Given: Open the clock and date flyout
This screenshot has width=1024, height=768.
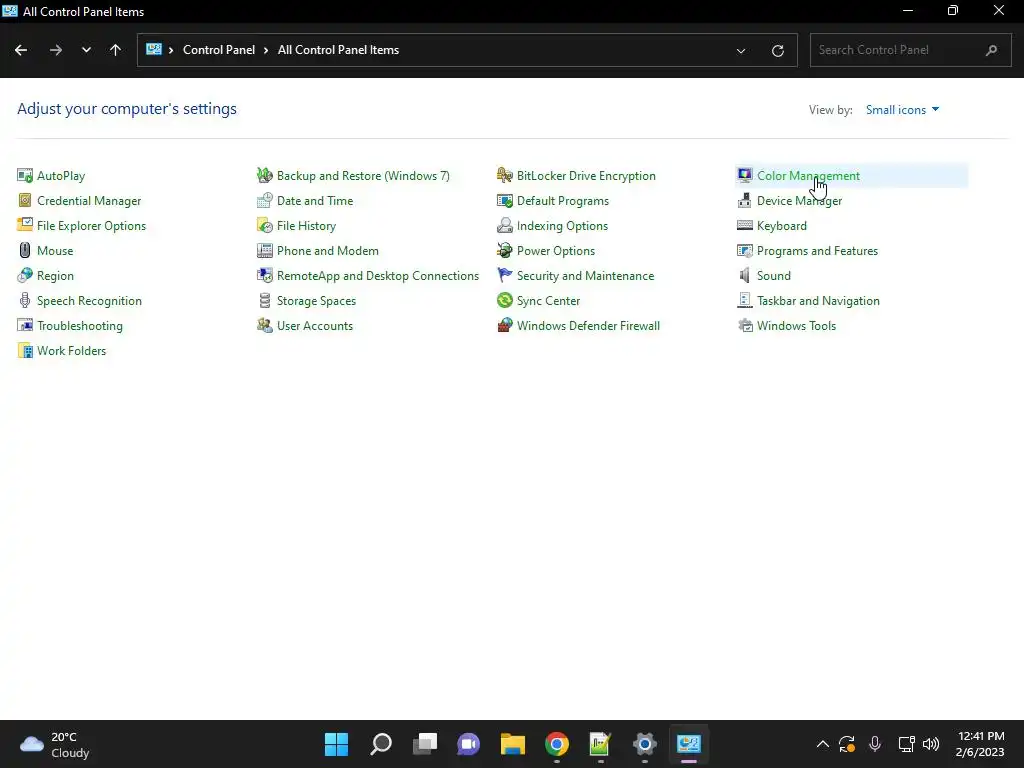Looking at the screenshot, I should point(980,744).
